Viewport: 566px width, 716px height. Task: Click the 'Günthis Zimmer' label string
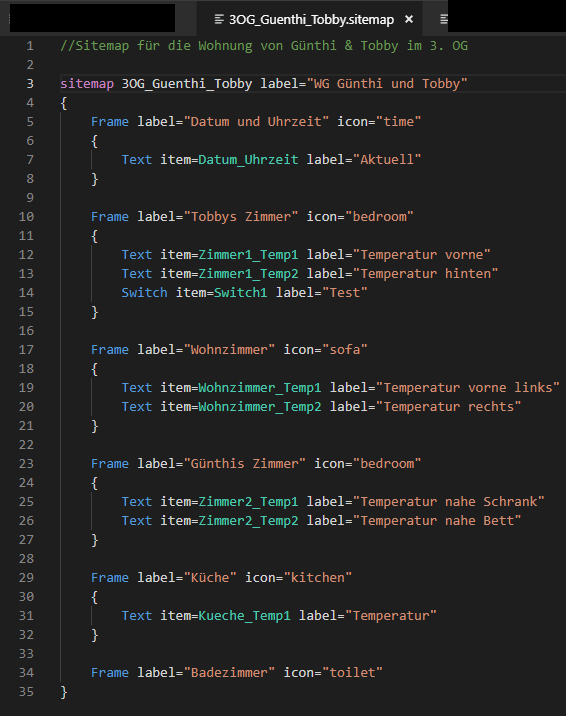click(x=245, y=464)
